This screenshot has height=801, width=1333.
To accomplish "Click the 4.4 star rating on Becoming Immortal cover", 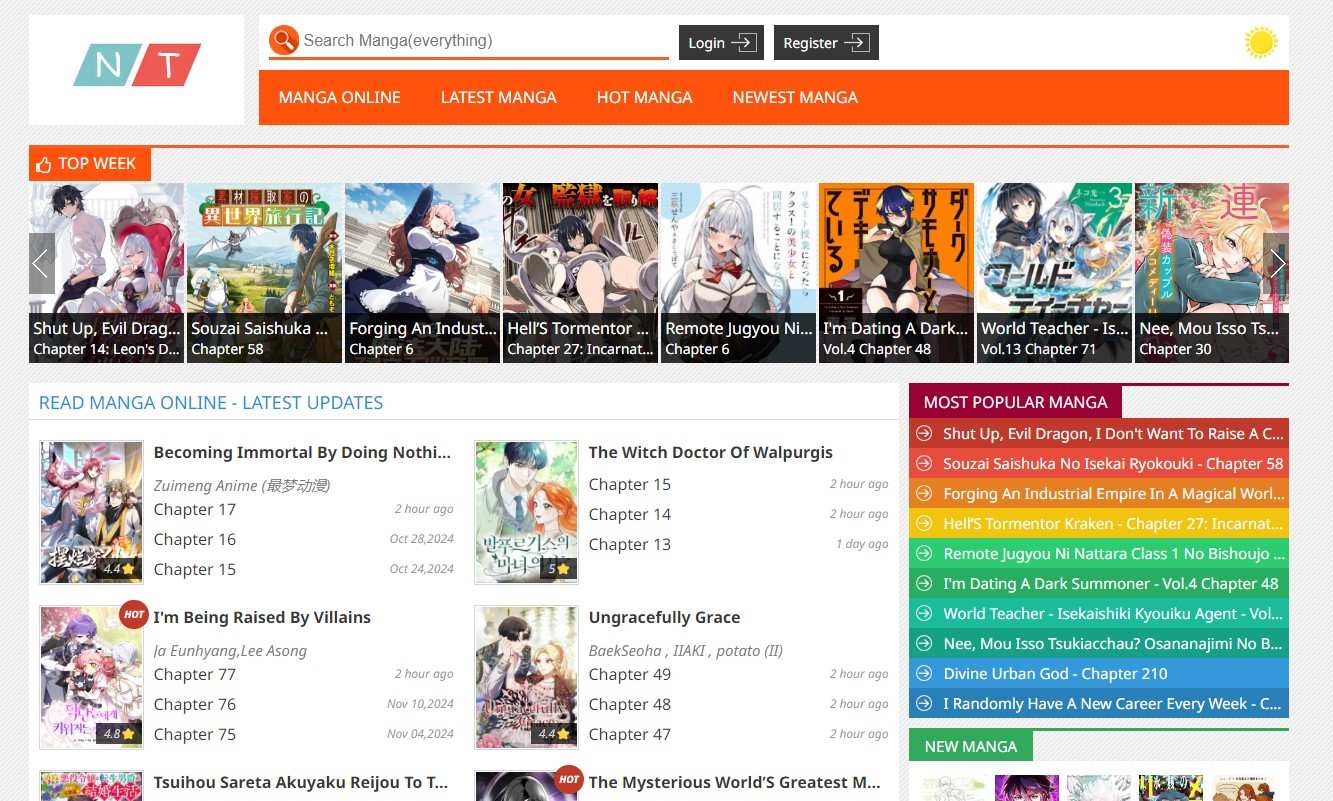I will (119, 569).
